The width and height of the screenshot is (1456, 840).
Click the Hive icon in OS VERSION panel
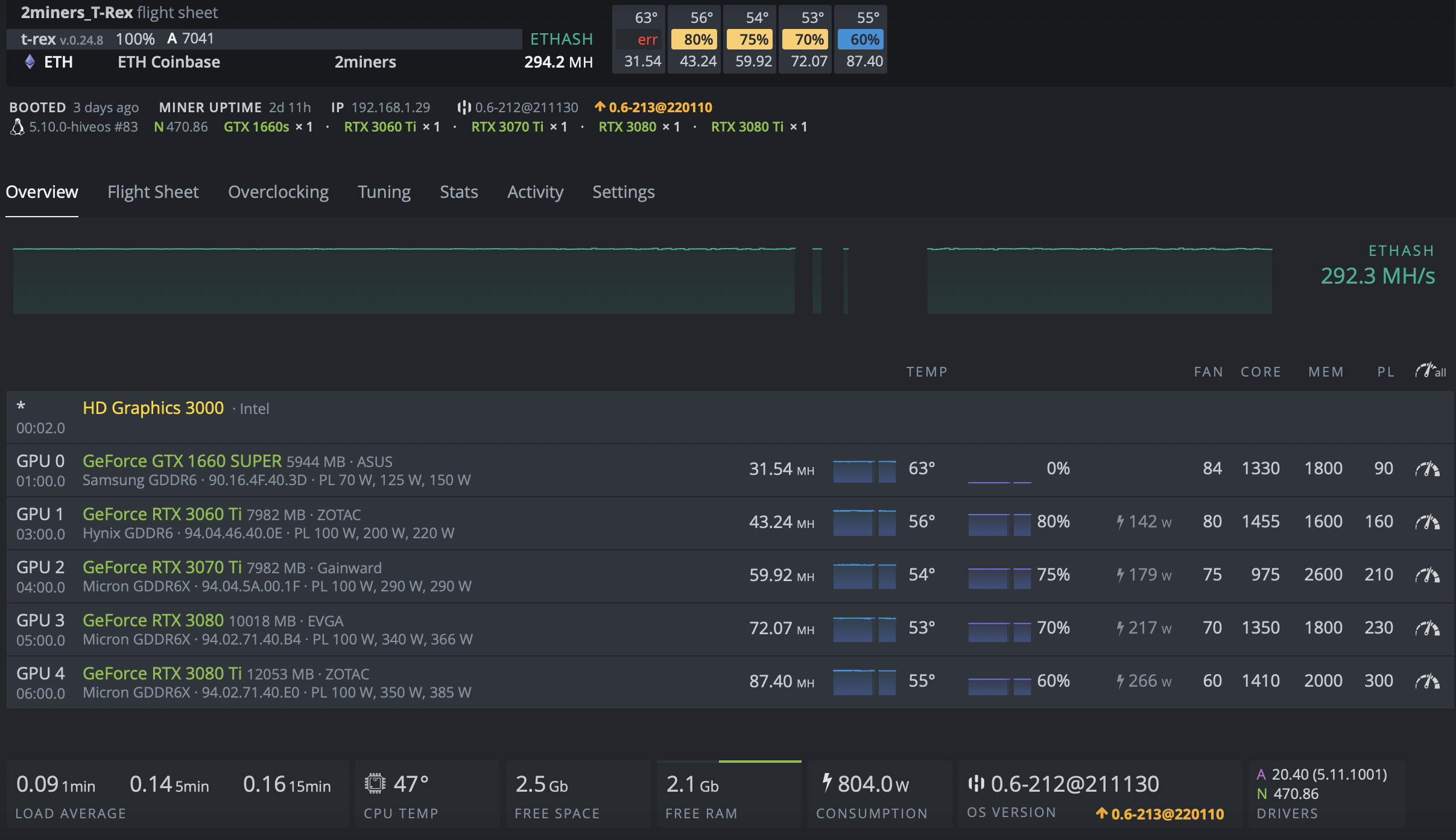[x=976, y=783]
